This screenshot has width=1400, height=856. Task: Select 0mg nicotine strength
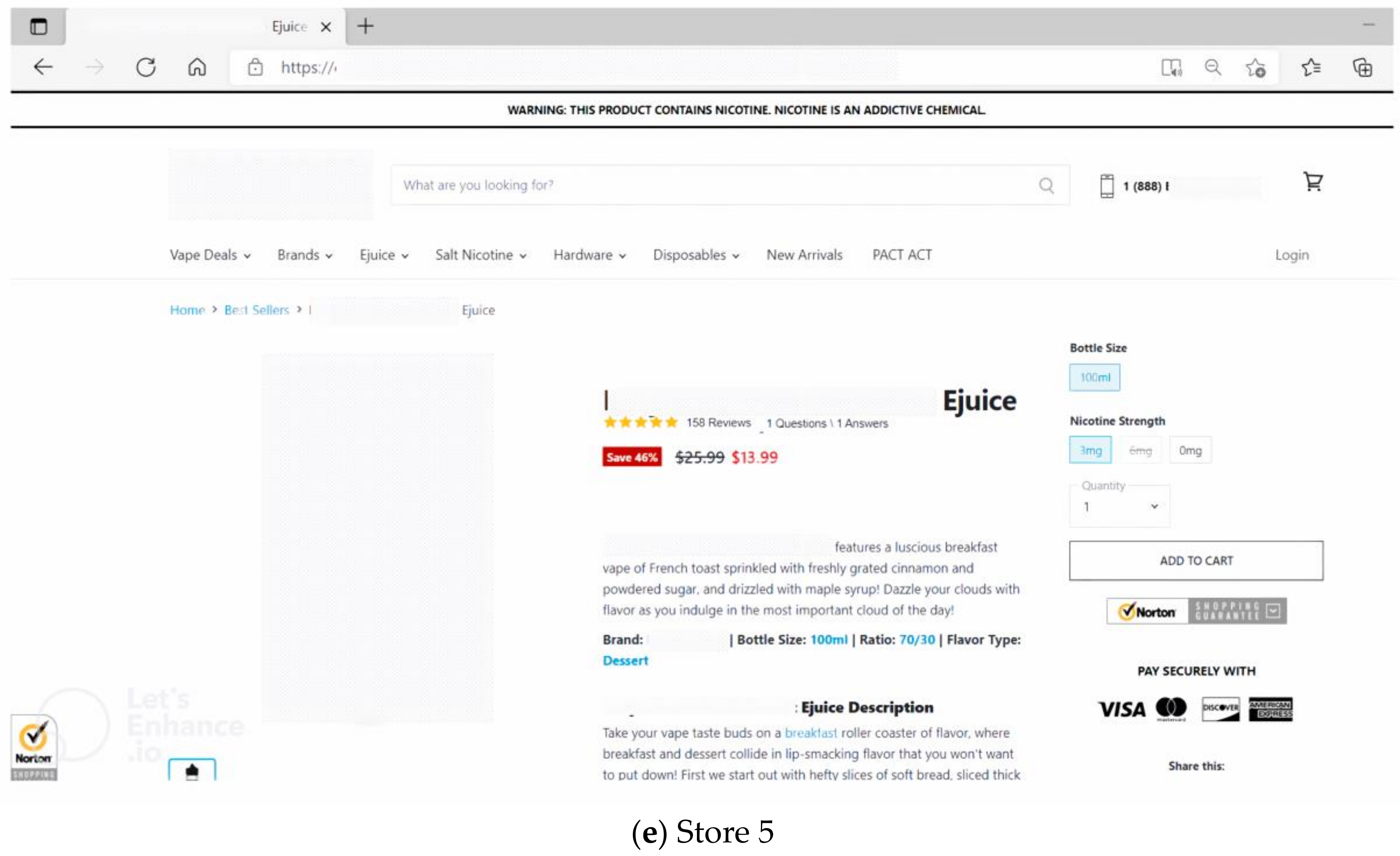tap(1190, 450)
